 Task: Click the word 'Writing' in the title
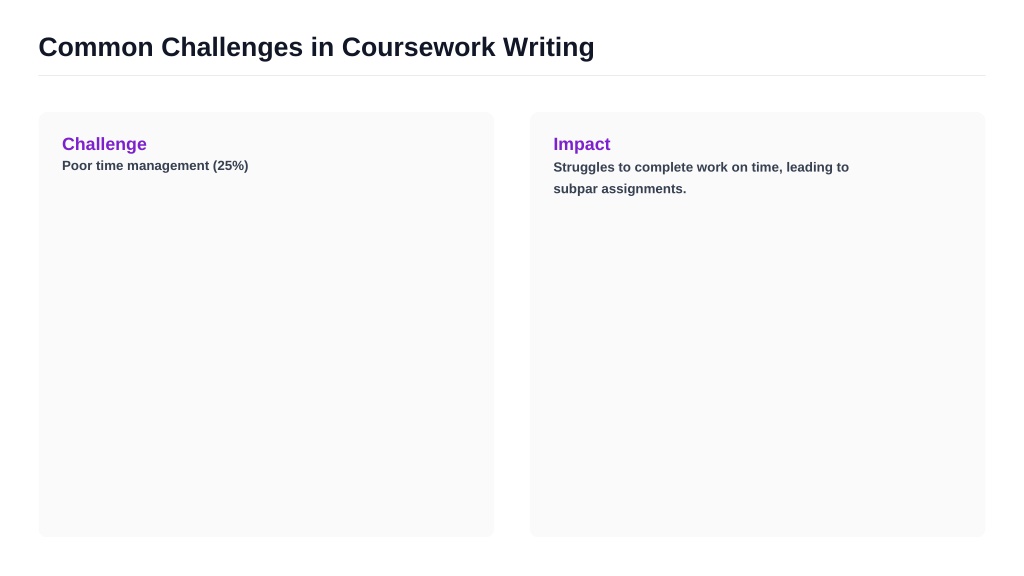(549, 48)
